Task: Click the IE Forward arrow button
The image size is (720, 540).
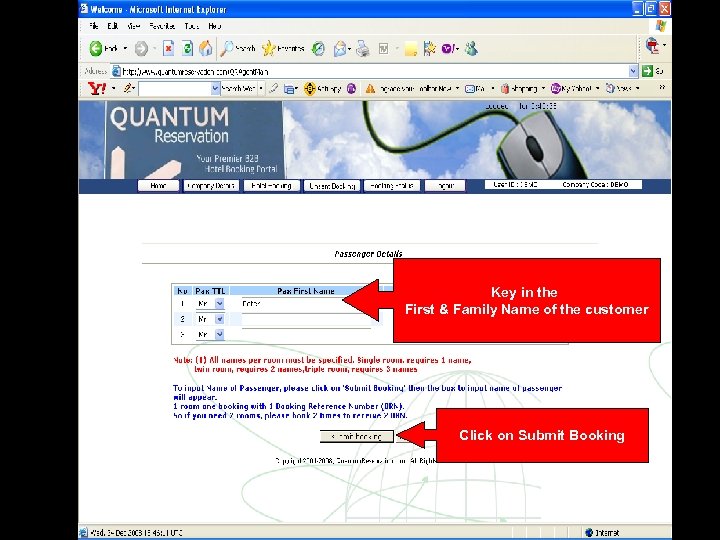Action: [x=141, y=48]
